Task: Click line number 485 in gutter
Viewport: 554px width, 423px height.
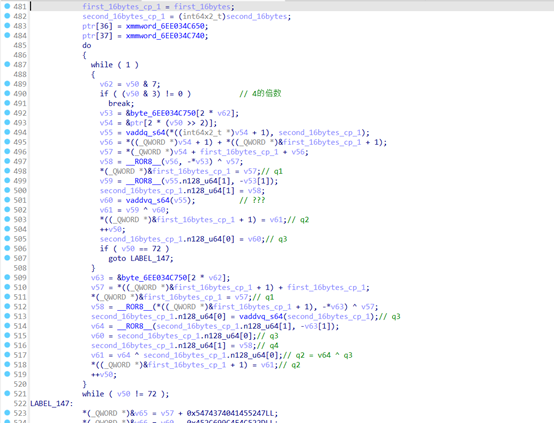Action: pyautogui.click(x=20, y=45)
